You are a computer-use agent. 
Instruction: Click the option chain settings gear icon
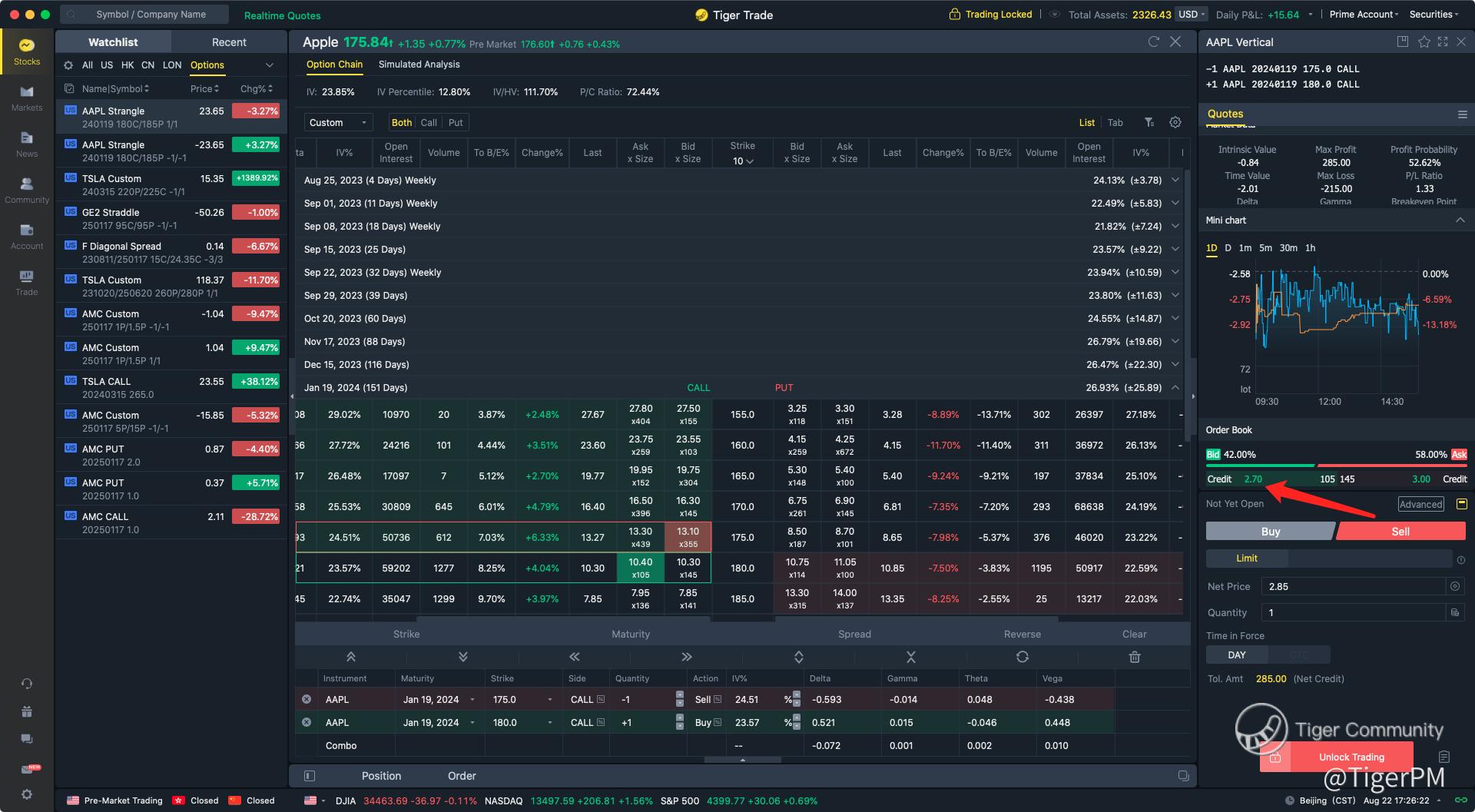(1175, 122)
